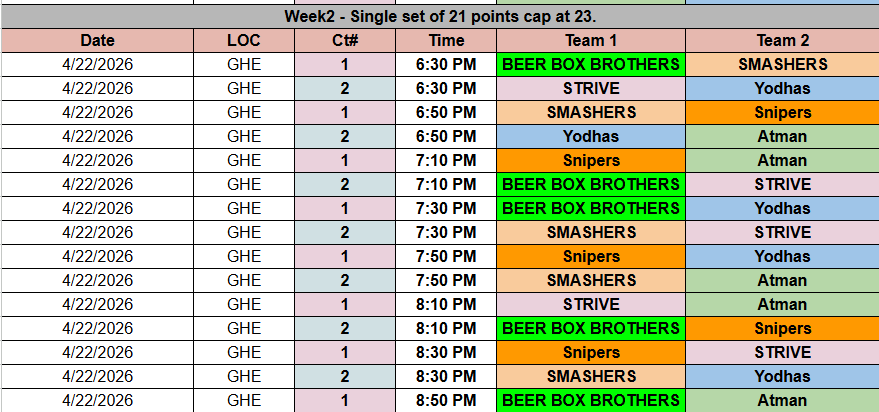Click the Time column header

446,41
